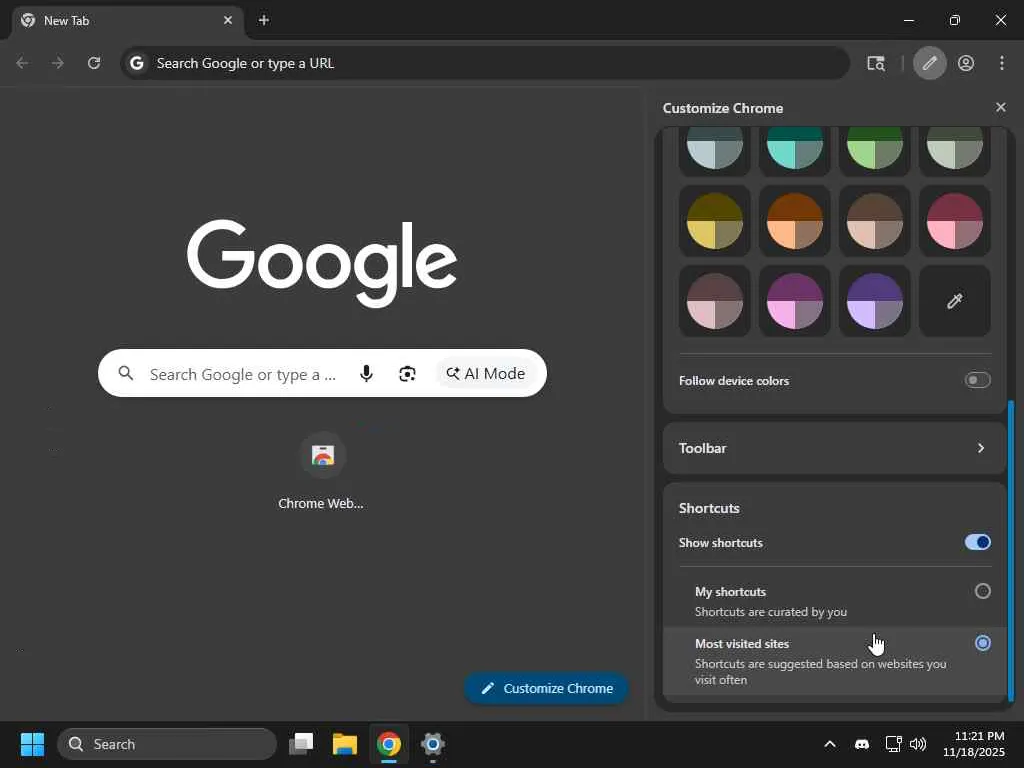Click the Google search box field
1024x768 pixels.
pyautogui.click(x=322, y=374)
